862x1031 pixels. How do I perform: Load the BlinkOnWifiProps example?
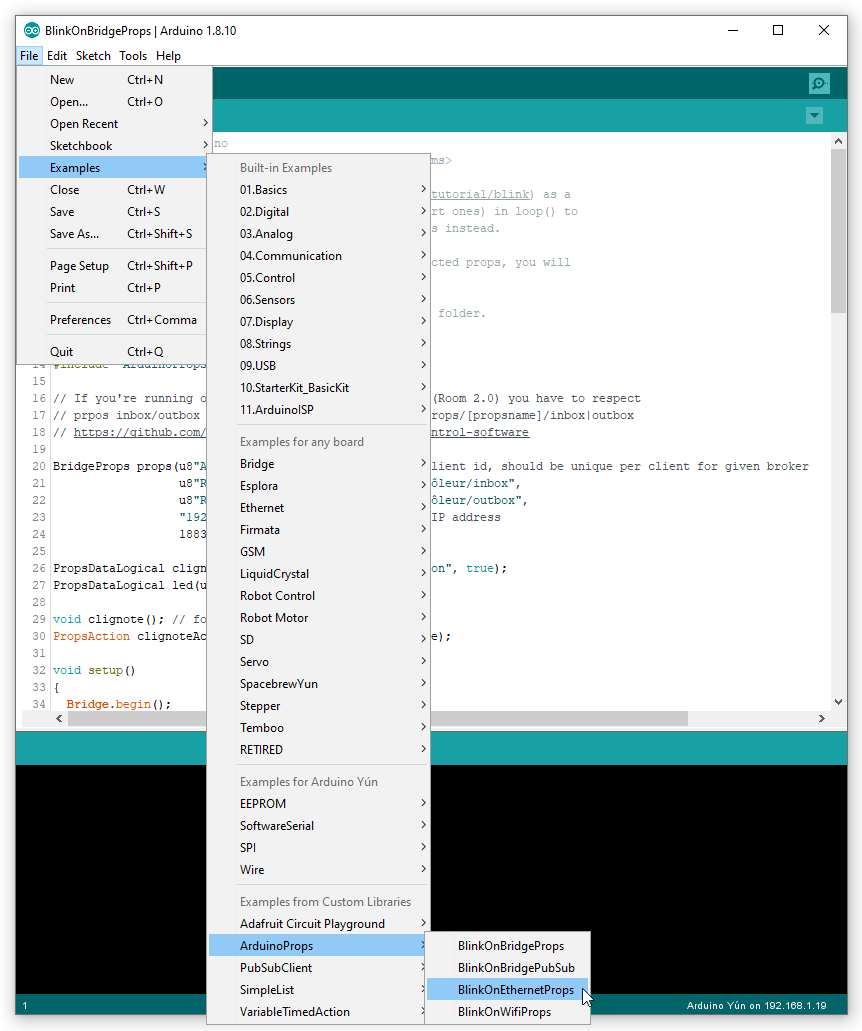tap(508, 1012)
